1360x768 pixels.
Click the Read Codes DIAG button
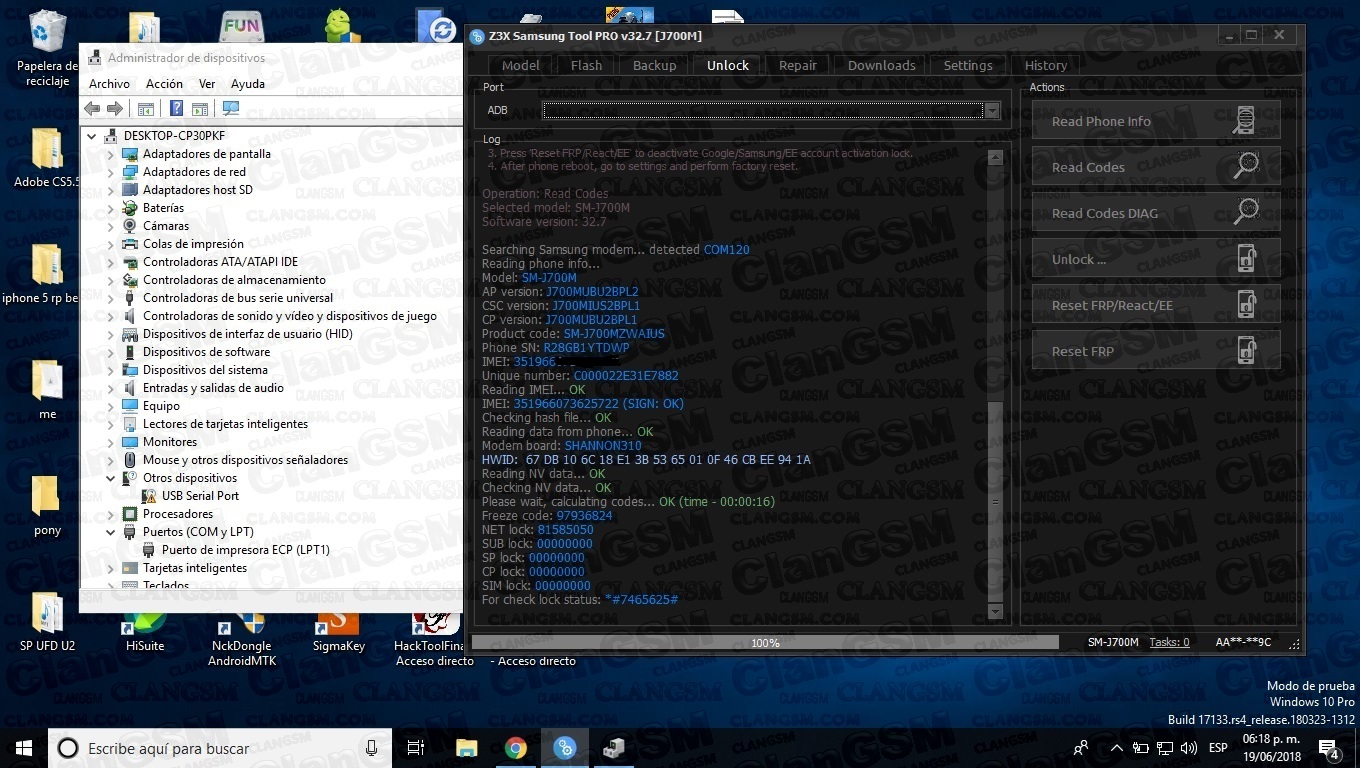pos(1156,213)
